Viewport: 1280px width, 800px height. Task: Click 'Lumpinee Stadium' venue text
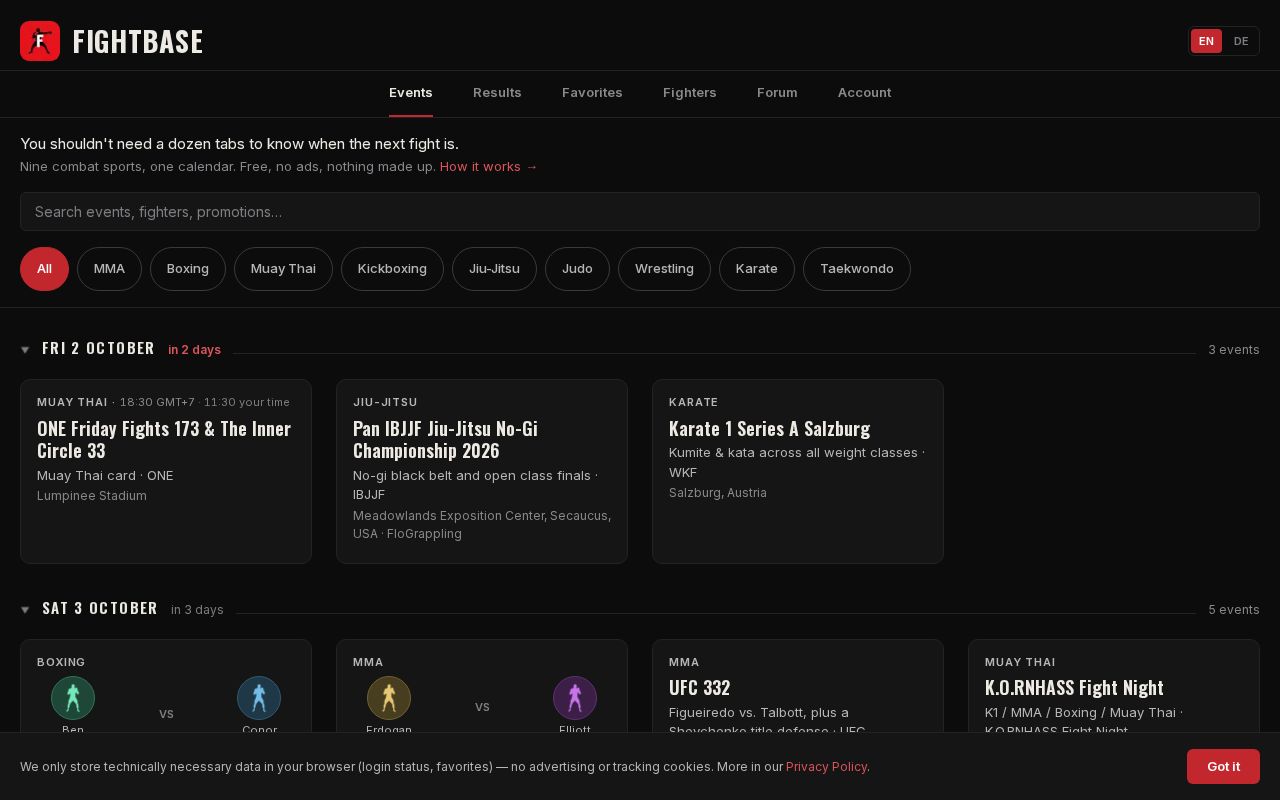[92, 496]
